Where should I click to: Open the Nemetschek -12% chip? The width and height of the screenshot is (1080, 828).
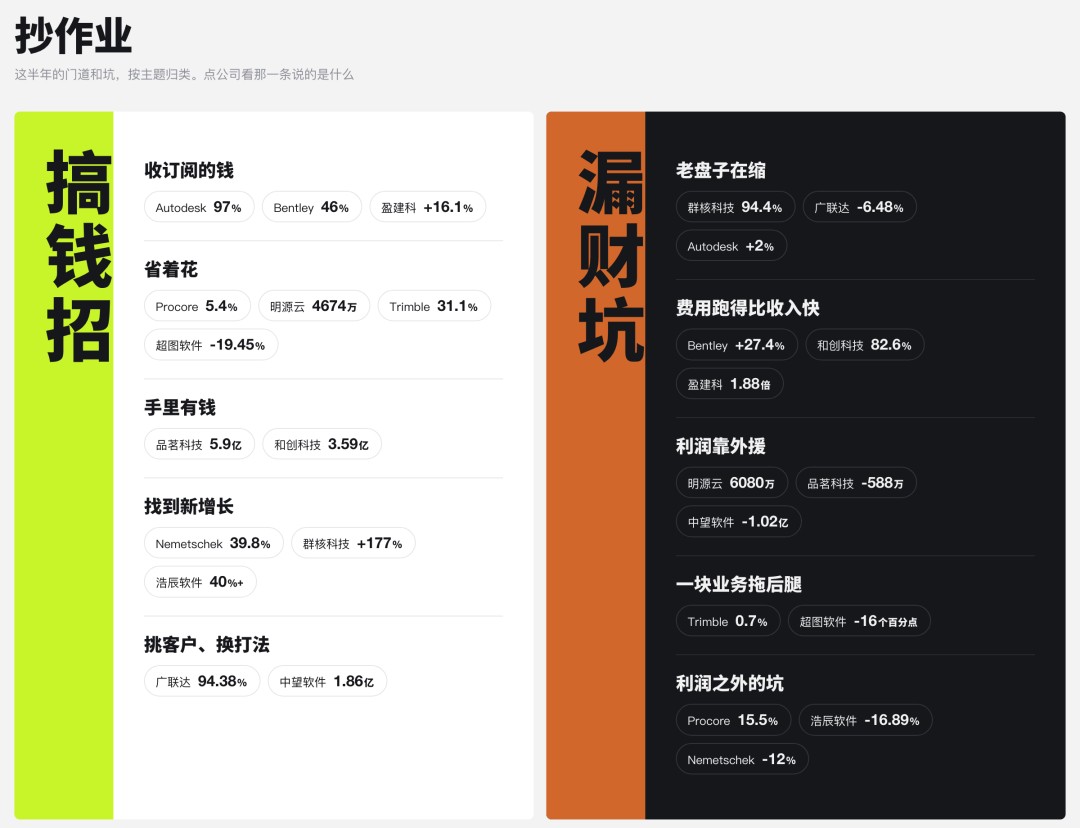[x=742, y=759]
